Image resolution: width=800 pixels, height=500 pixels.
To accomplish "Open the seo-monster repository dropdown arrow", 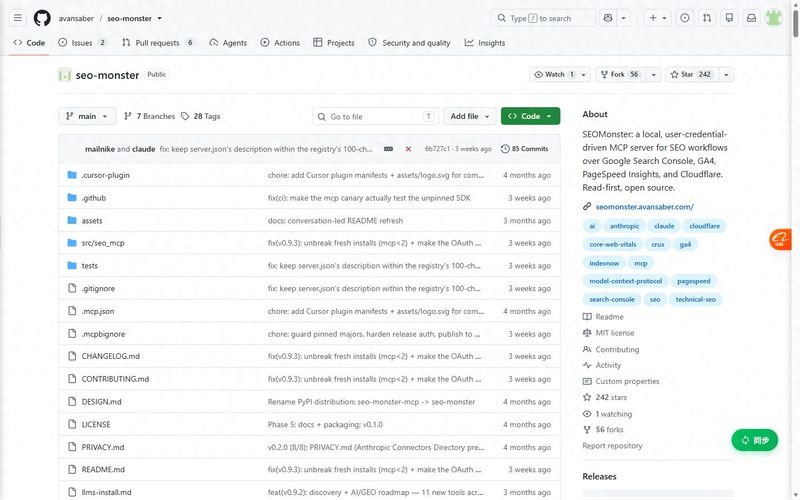I will 160,18.
